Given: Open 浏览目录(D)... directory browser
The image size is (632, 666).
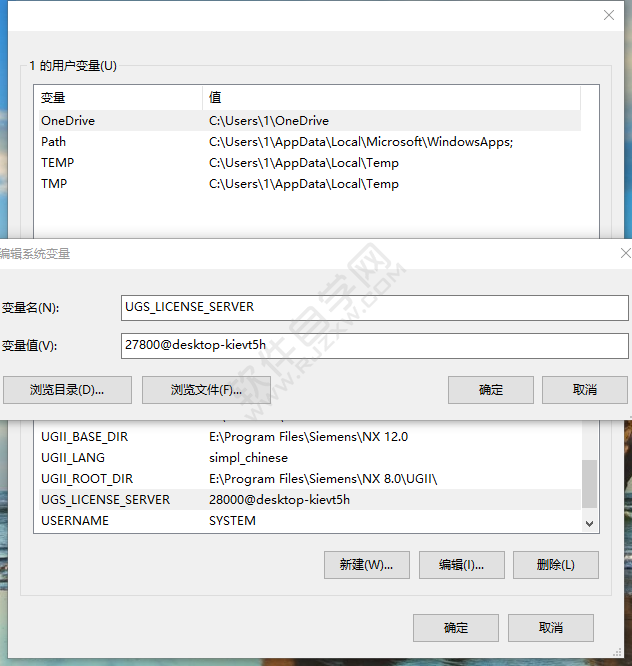Looking at the screenshot, I should coord(67,390).
